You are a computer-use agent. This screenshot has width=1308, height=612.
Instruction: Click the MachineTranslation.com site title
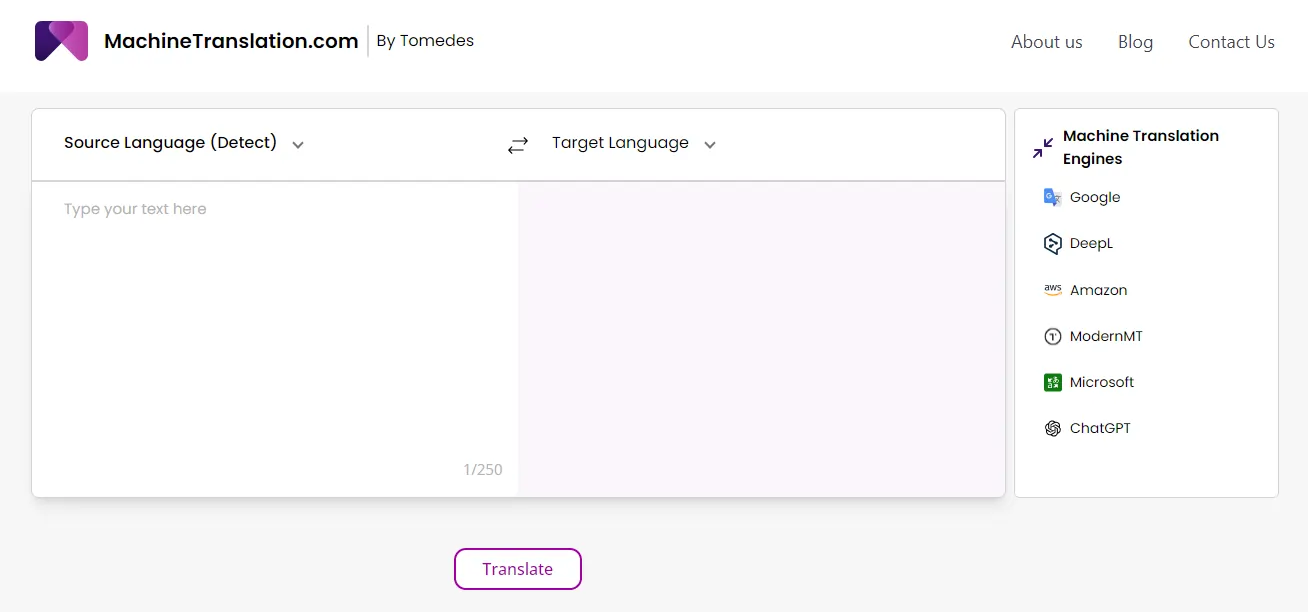(x=231, y=41)
